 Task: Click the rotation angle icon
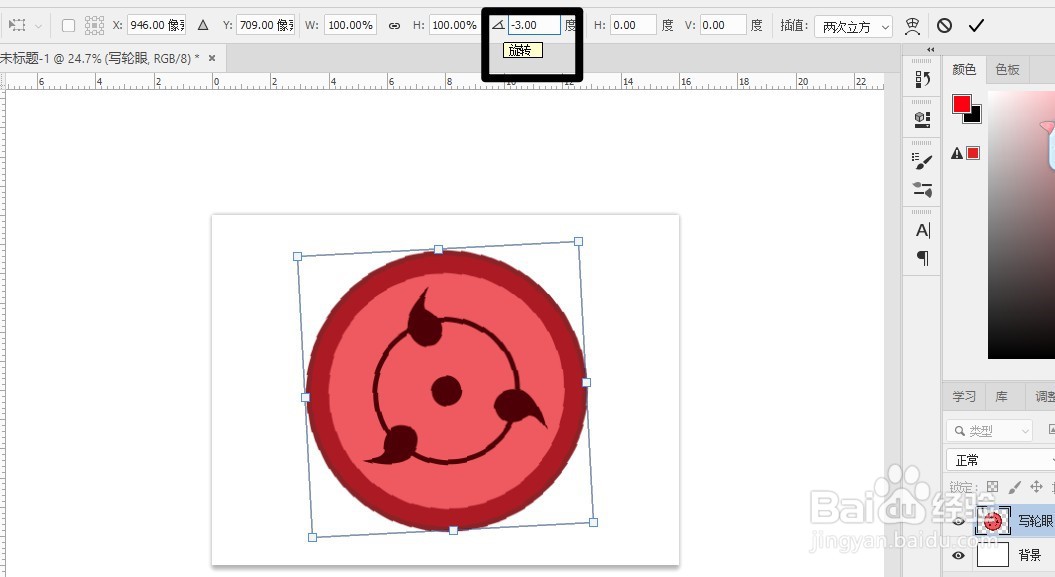(498, 26)
